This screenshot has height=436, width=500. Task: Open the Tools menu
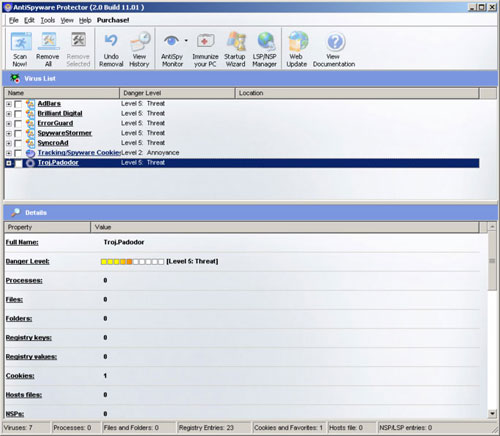[48, 20]
